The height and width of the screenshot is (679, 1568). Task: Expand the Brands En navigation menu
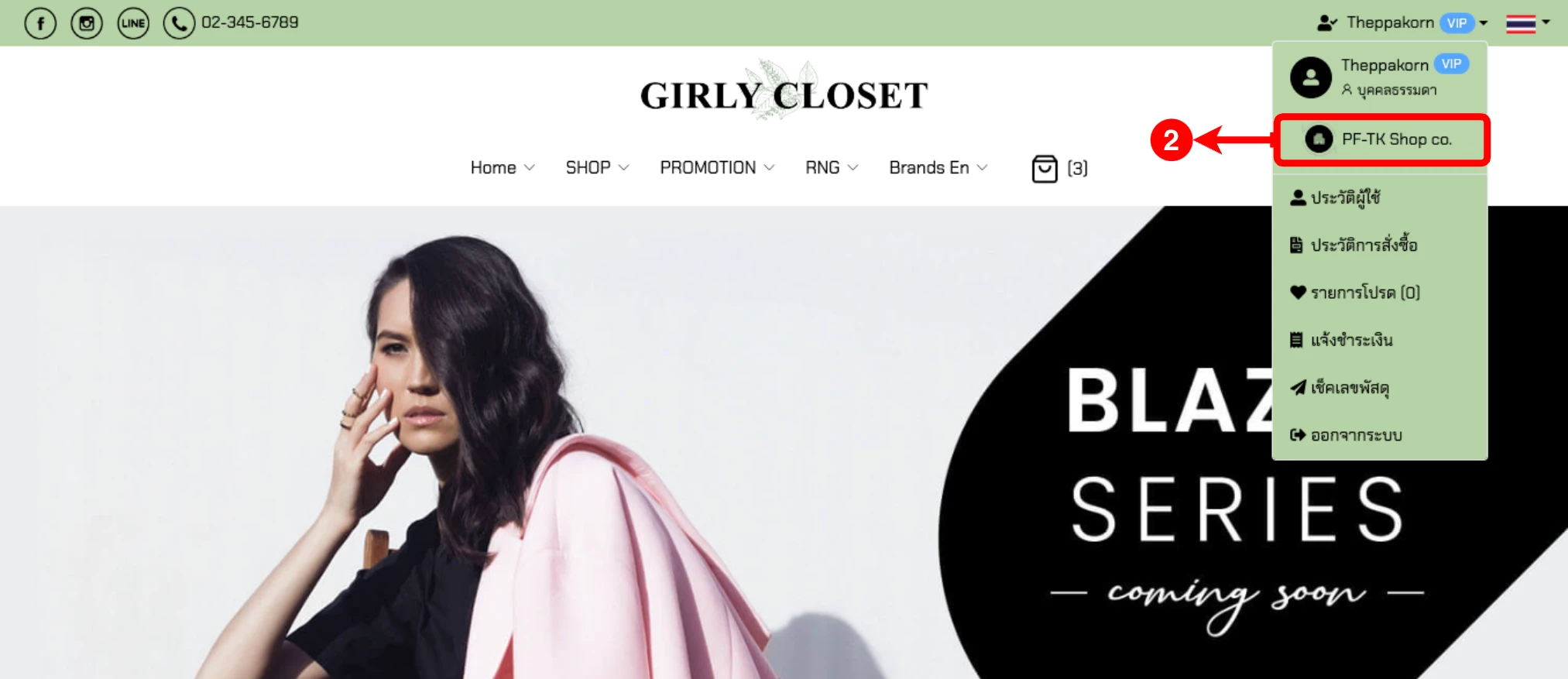click(938, 168)
